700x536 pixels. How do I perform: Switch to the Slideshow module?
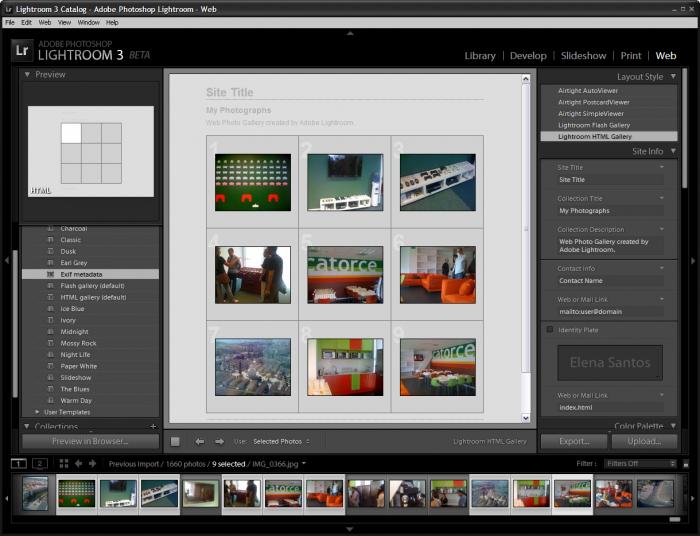pyautogui.click(x=583, y=56)
